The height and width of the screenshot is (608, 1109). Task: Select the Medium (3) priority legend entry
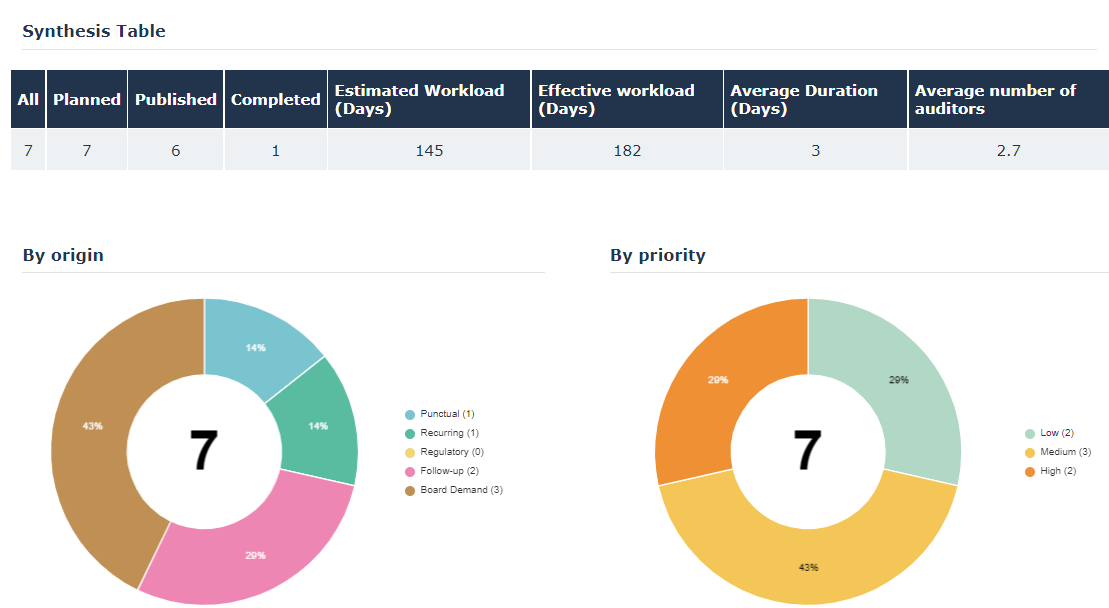point(1064,452)
